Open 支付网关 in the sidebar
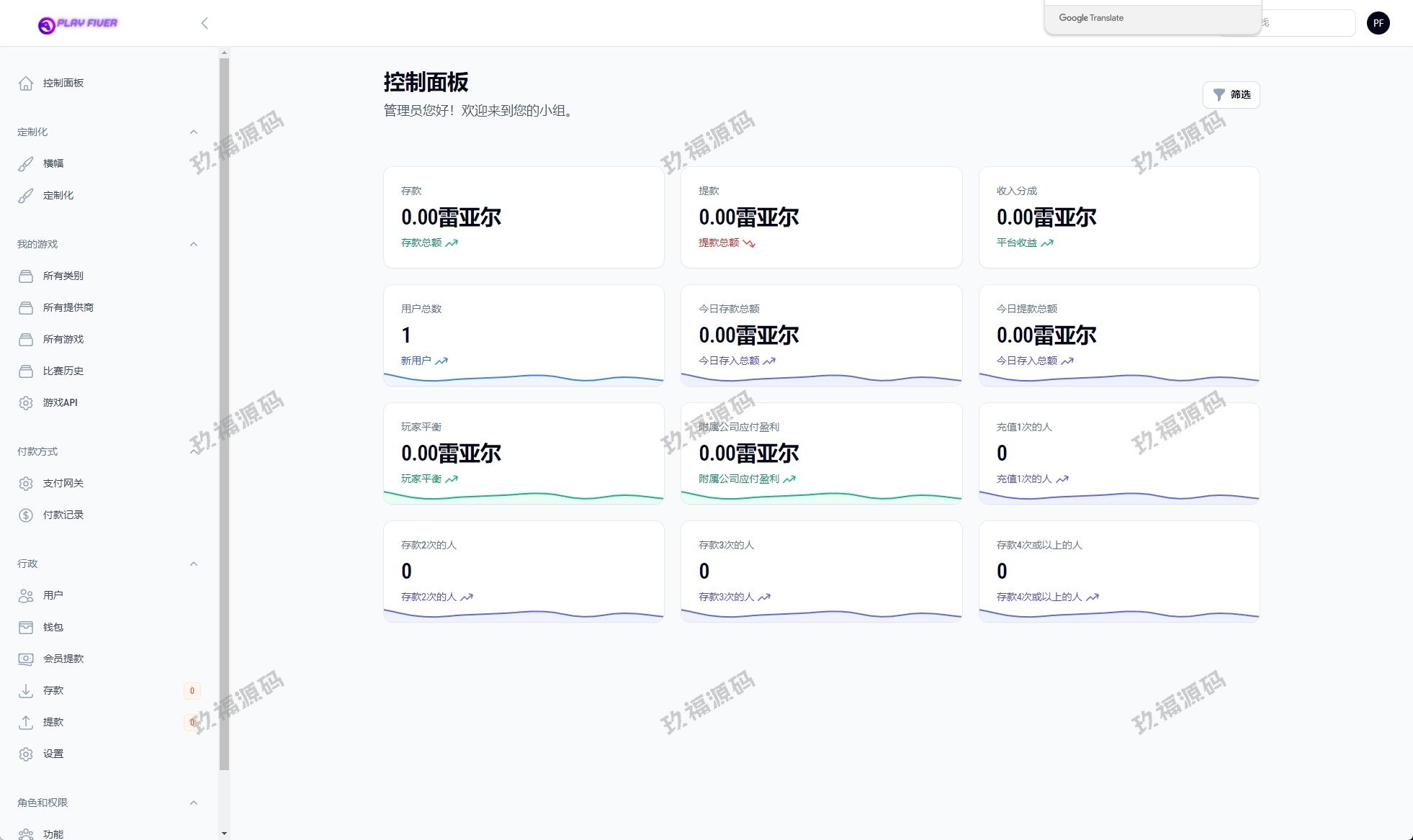 pyautogui.click(x=63, y=483)
